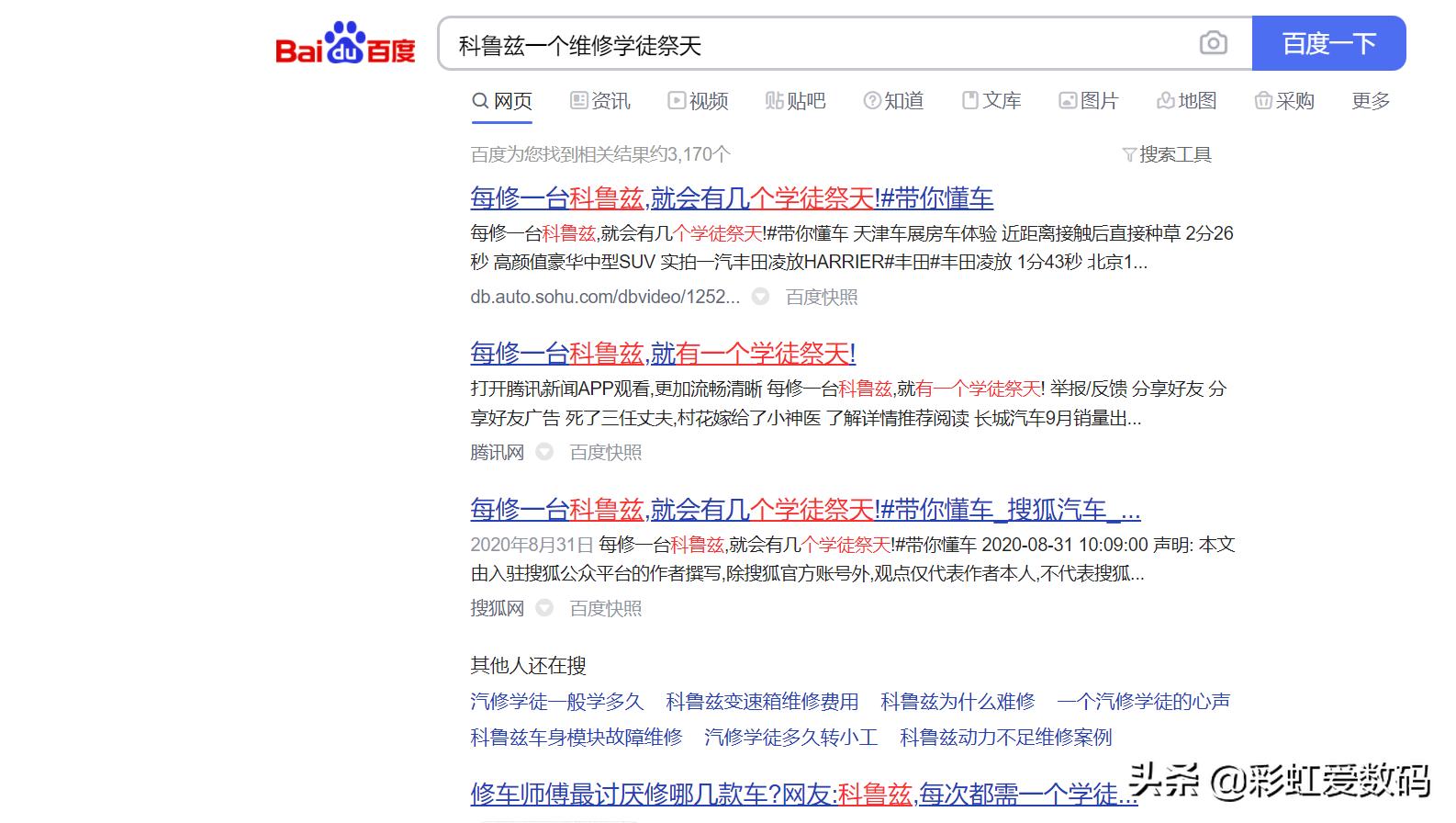
Task: Search related query 科鲁兹为什么难修
Action: pos(958,702)
